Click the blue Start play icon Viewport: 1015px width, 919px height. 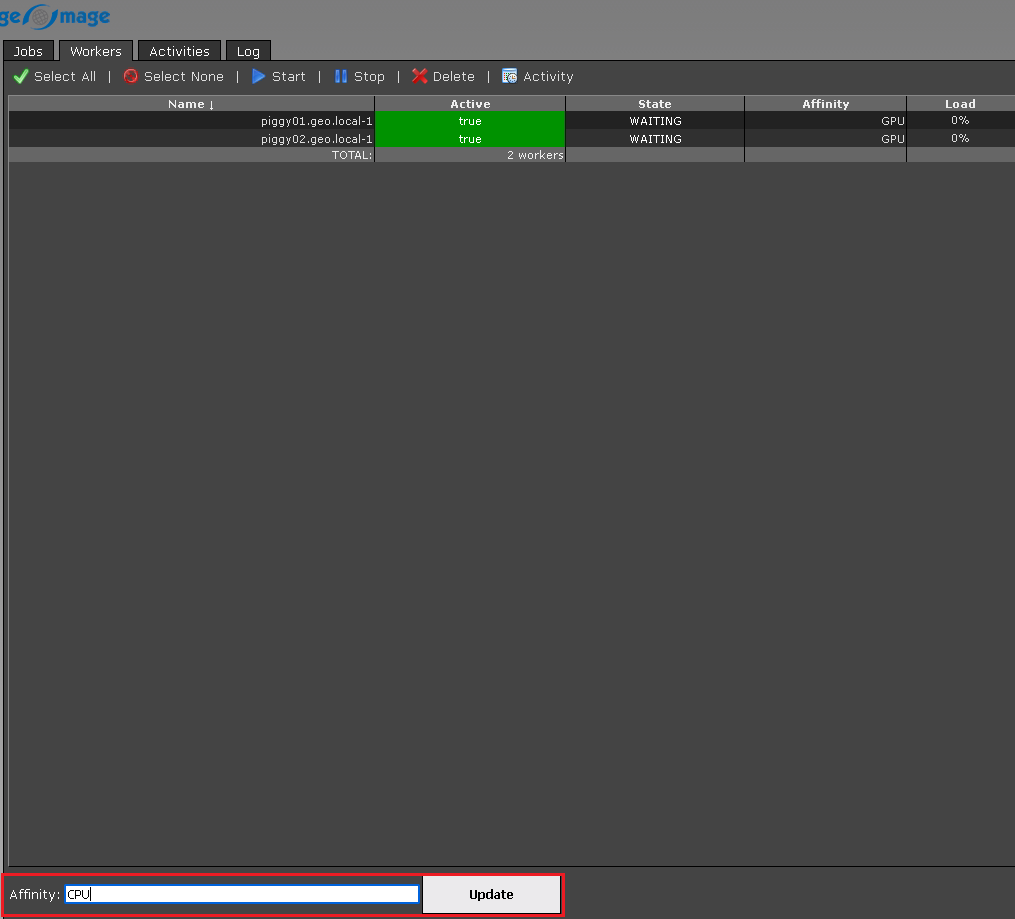coord(258,76)
